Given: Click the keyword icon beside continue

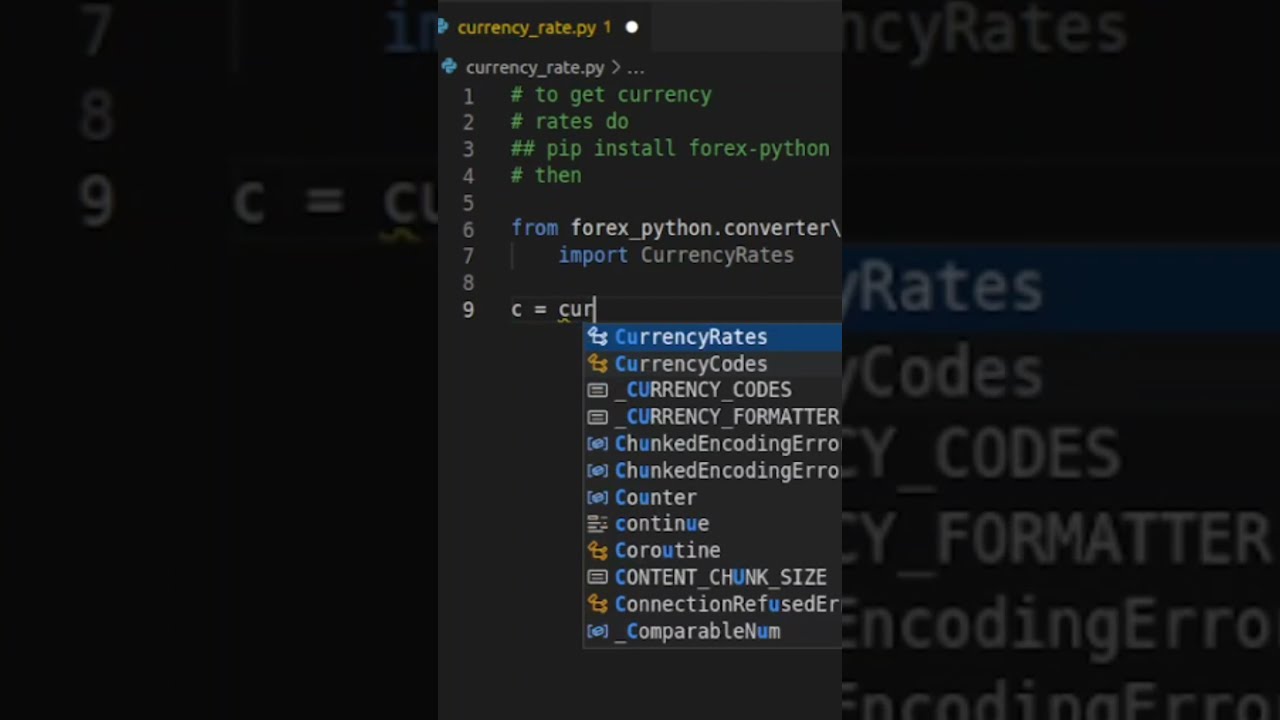Looking at the screenshot, I should point(598,524).
